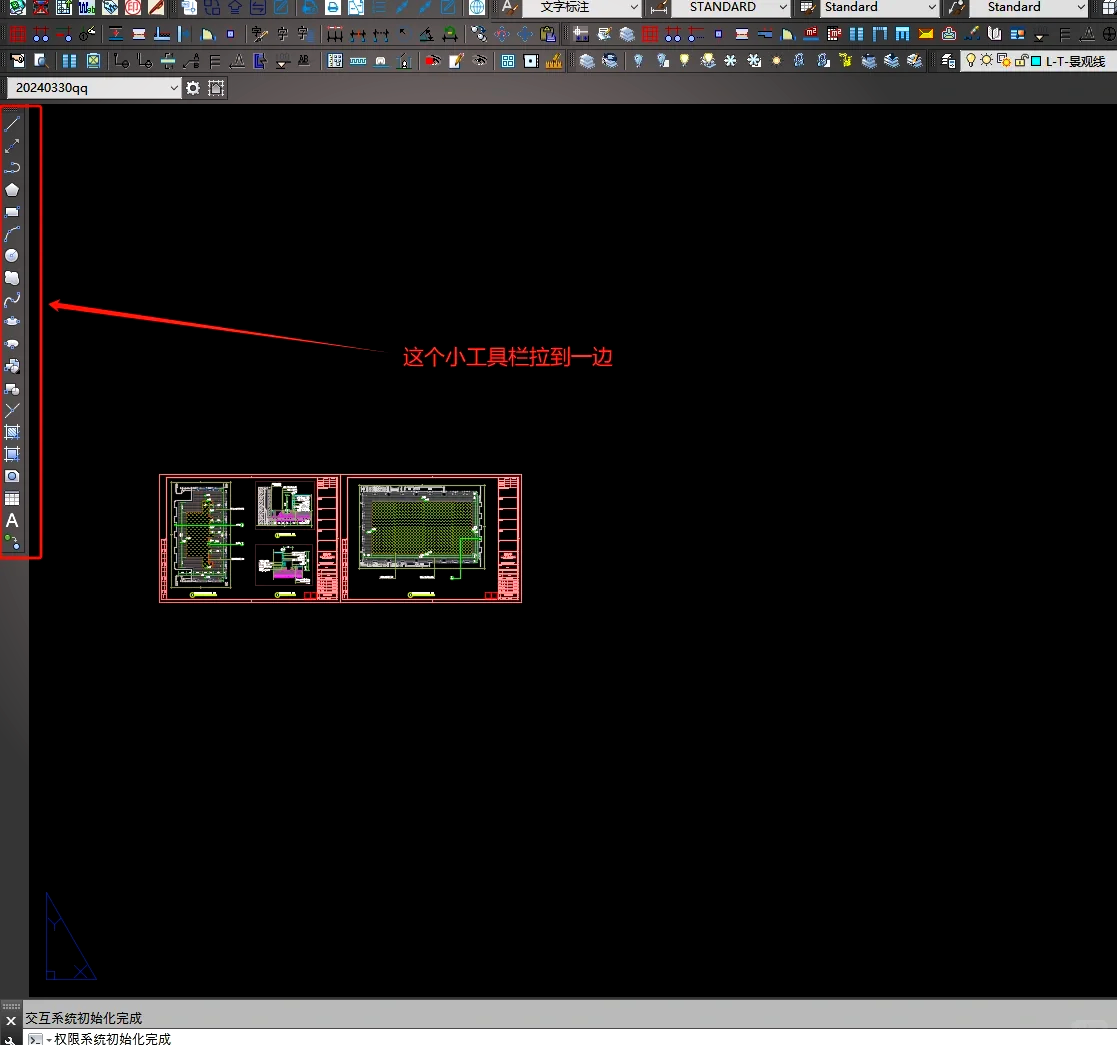Select the Polygon draw tool
Image resolution: width=1117 pixels, height=1045 pixels.
point(12,189)
